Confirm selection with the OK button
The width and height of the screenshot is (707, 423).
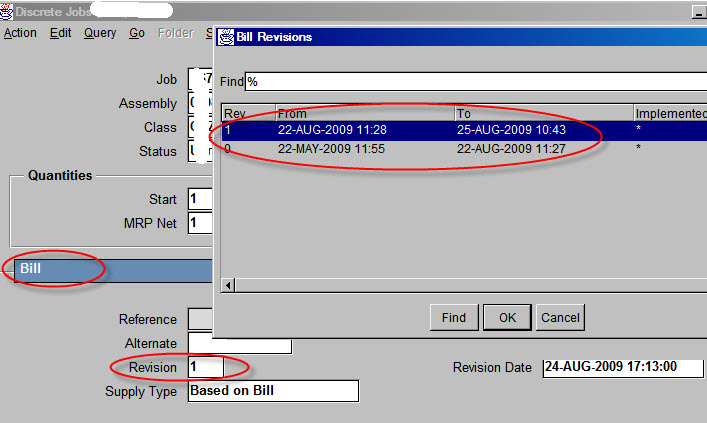[507, 317]
